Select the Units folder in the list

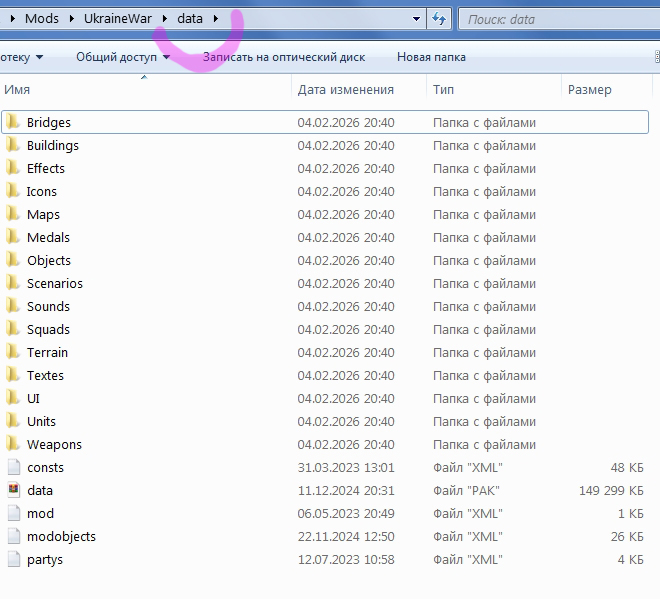coord(41,422)
